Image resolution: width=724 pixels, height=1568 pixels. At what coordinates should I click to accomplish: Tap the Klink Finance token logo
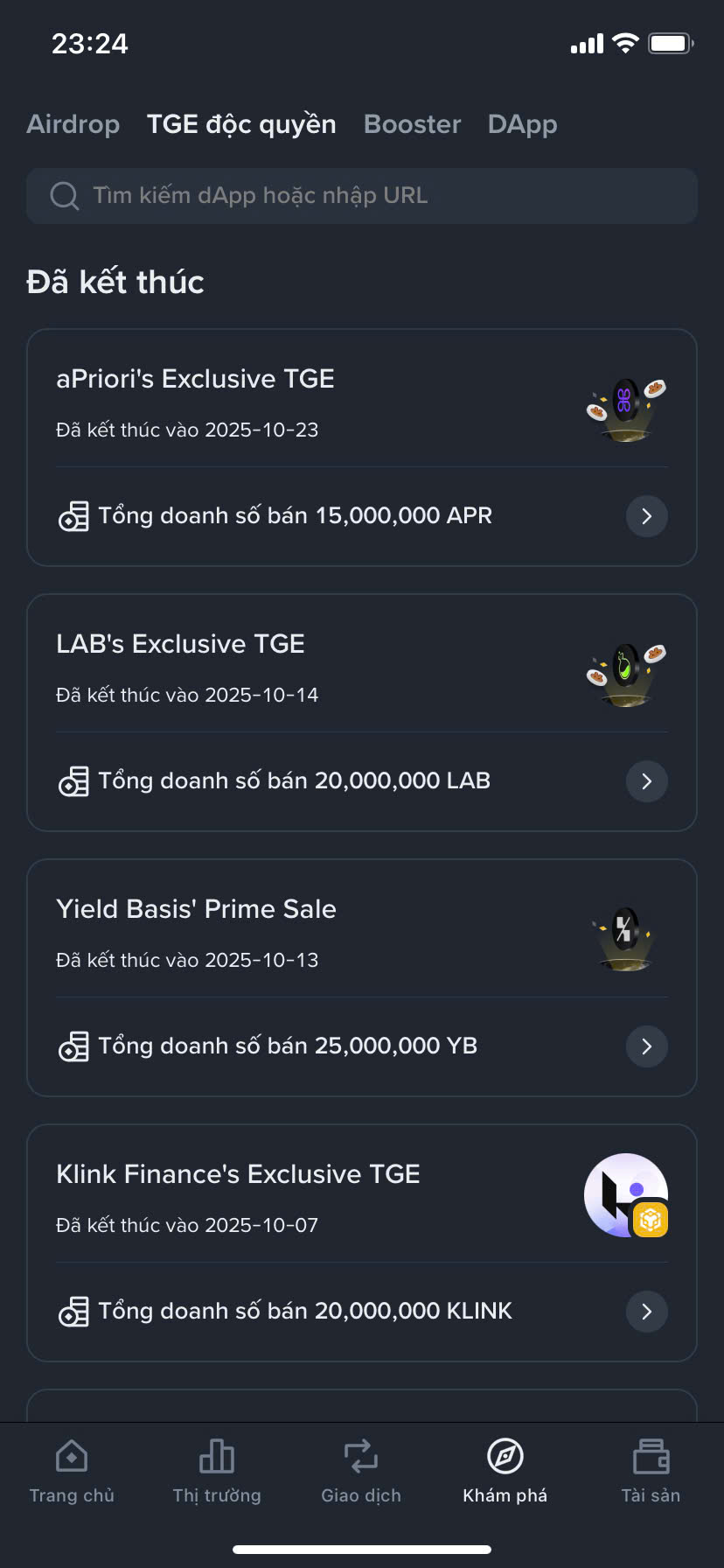pos(626,1195)
